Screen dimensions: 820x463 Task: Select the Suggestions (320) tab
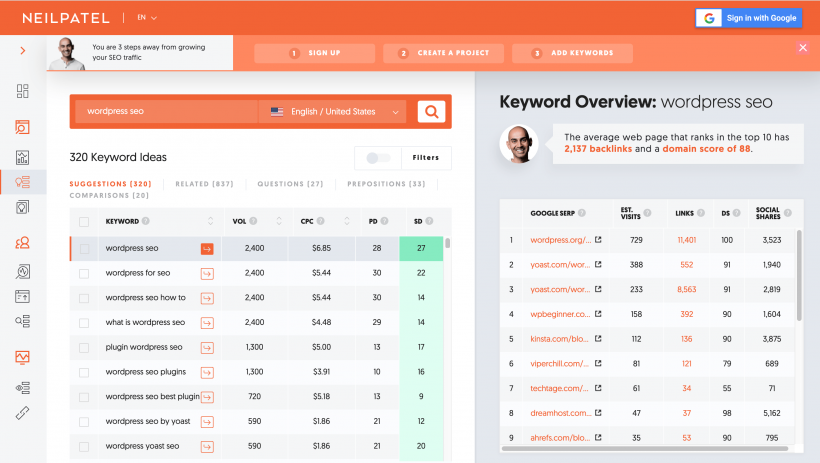tap(110, 184)
